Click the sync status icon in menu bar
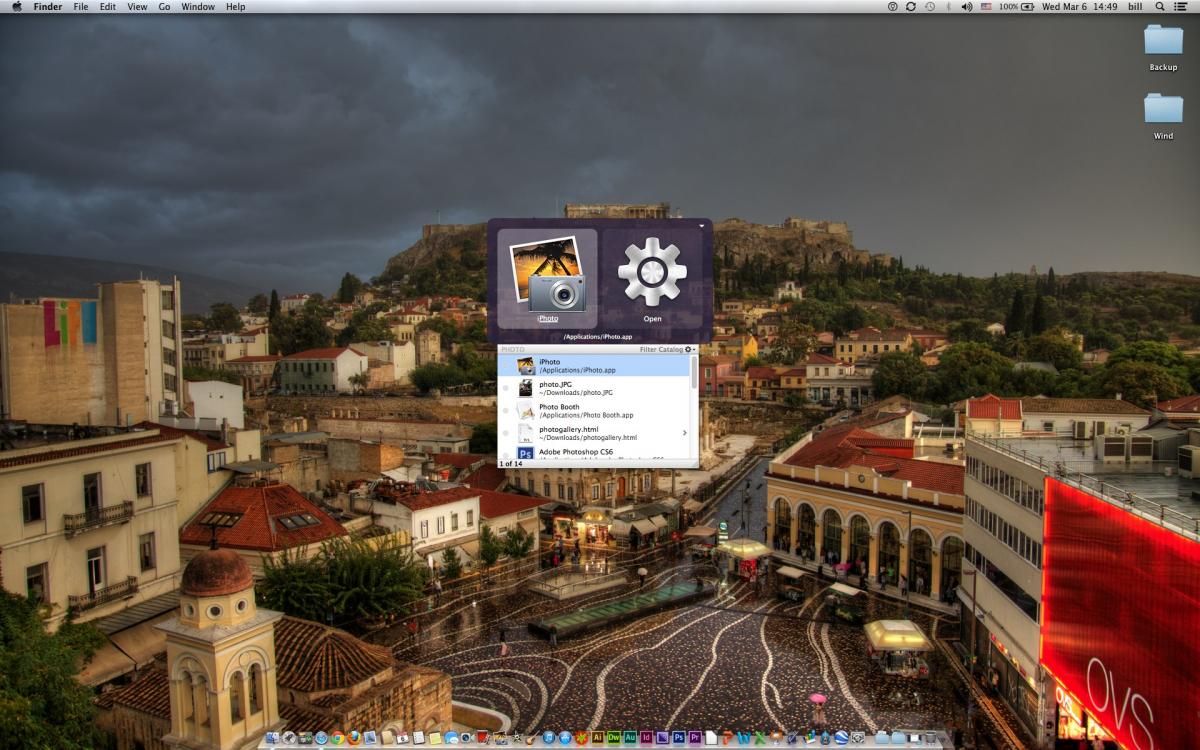Screen dimensions: 1200x750 click(x=911, y=6)
